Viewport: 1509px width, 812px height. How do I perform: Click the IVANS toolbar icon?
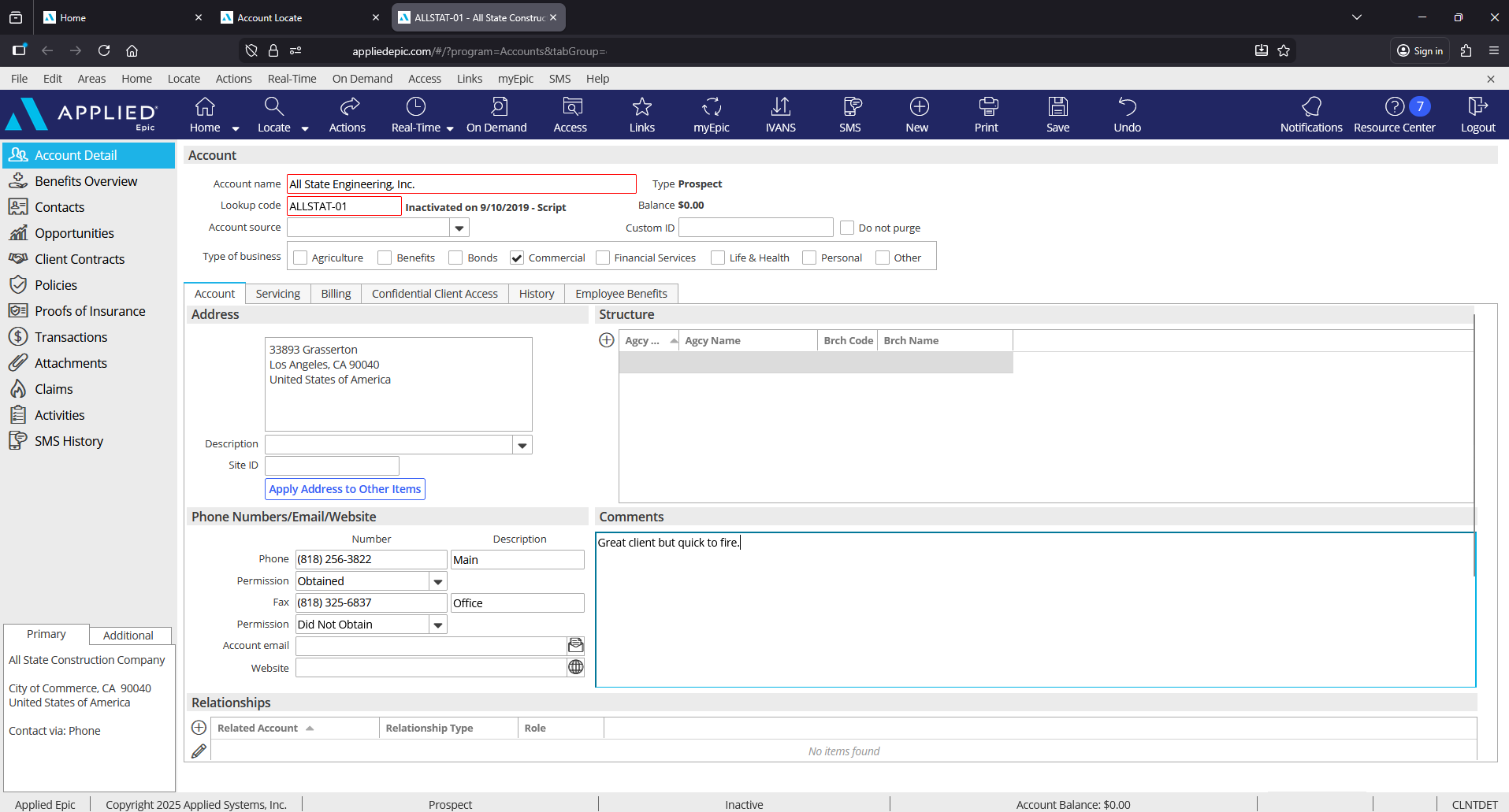(780, 114)
